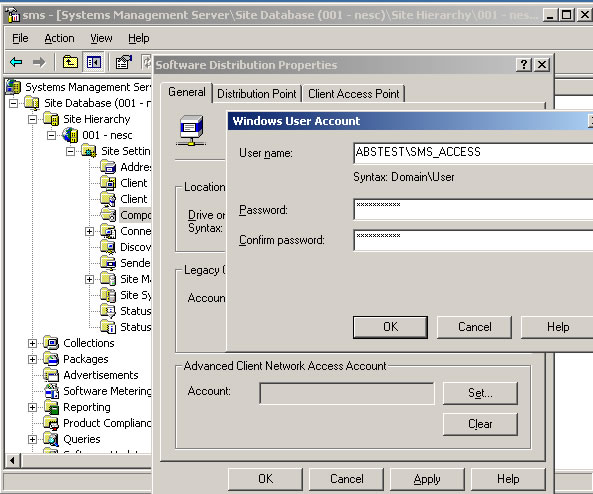
Task: Click the Packages node icon
Action: coord(51,359)
